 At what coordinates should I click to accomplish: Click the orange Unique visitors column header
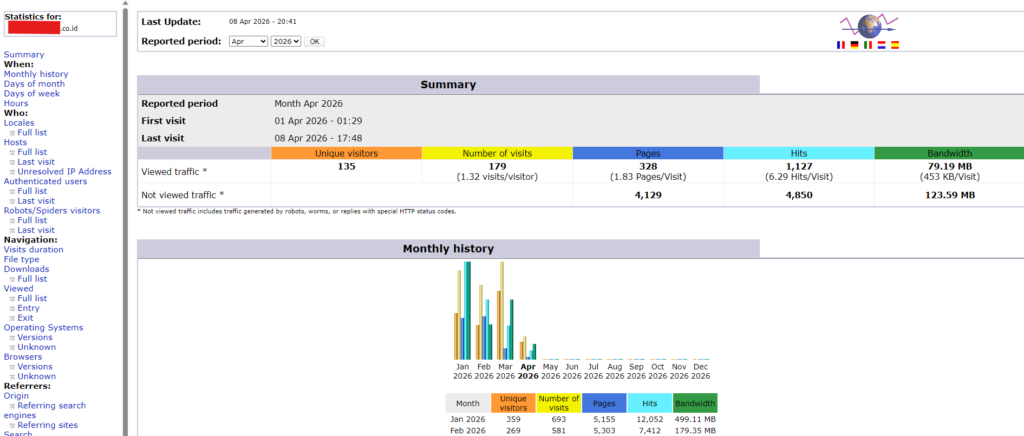[346, 153]
